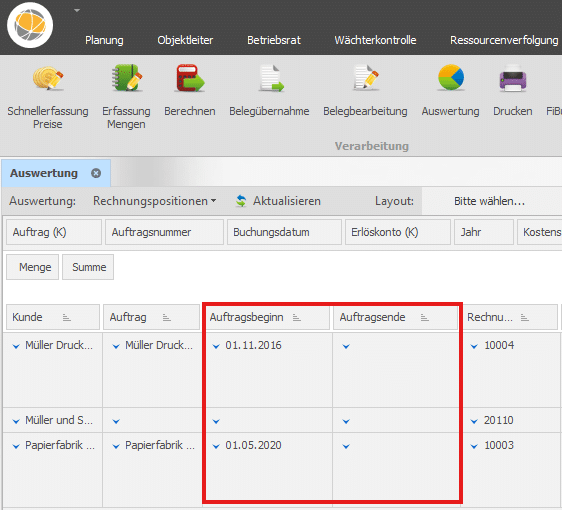Click the sort icon in Rechnu... header
The width and height of the screenshot is (562, 510).
coord(525,318)
